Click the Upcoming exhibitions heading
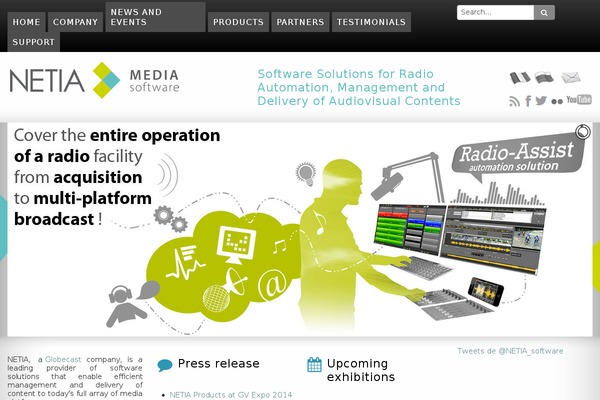 click(x=360, y=370)
